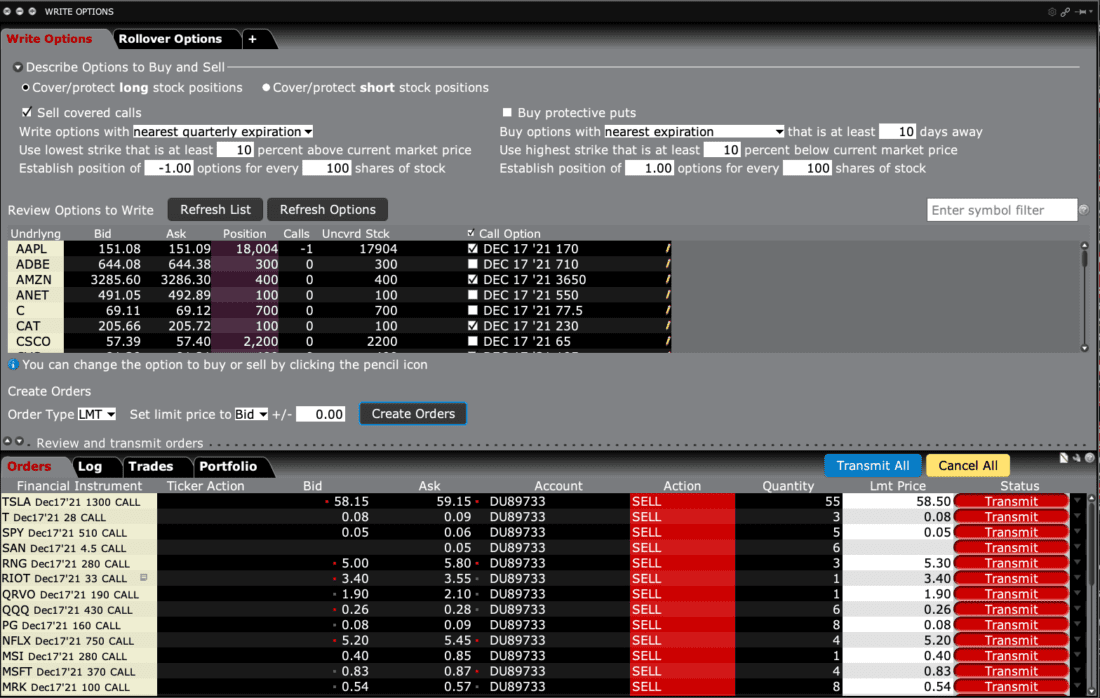Click the chain link icon in title bar

1065,12
